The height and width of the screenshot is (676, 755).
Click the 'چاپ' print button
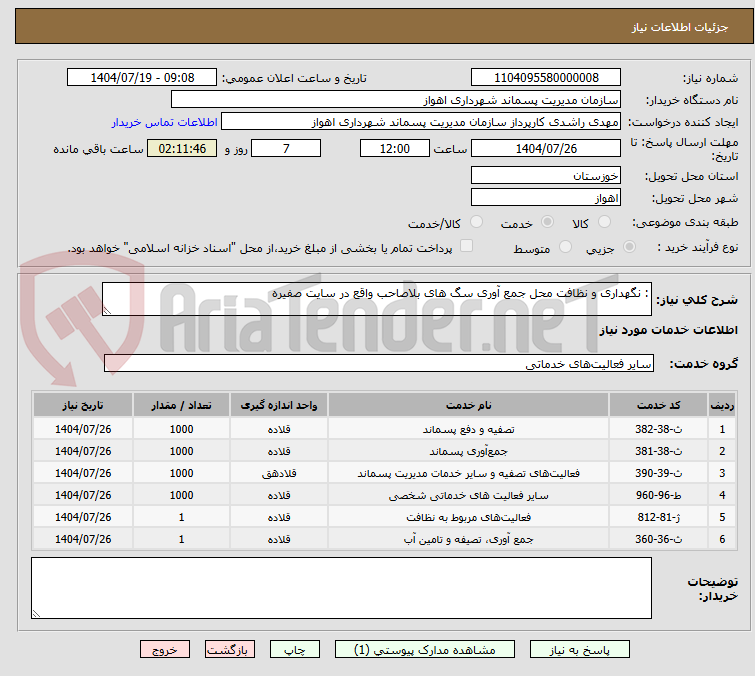coord(294,649)
